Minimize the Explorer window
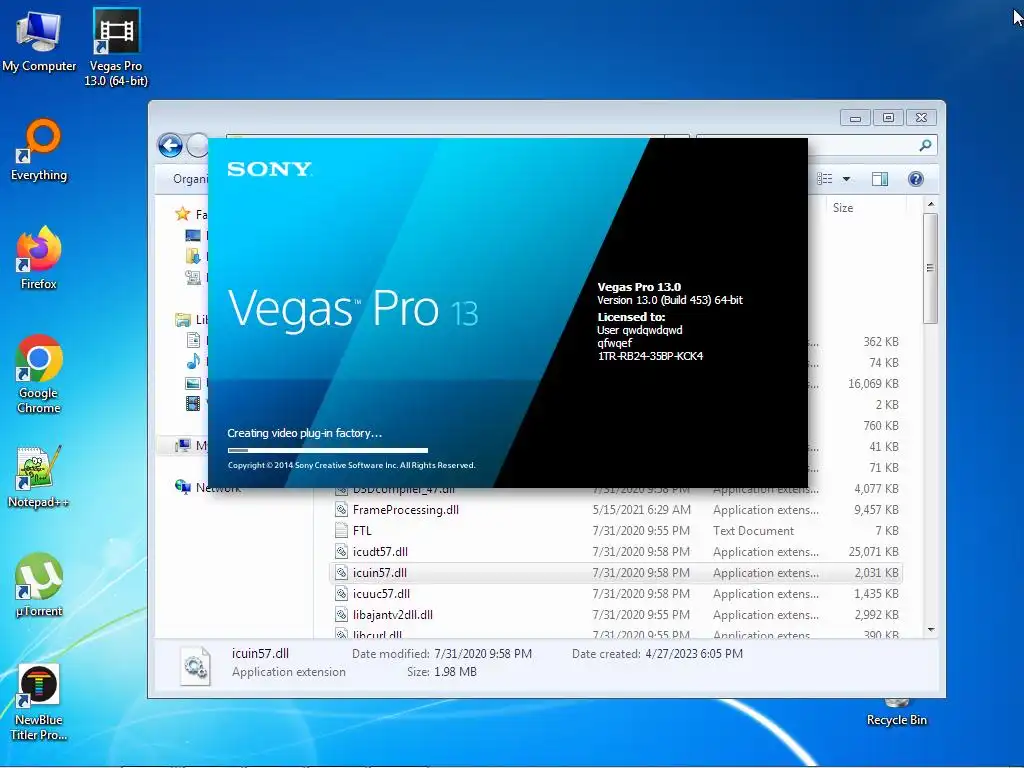 (856, 118)
